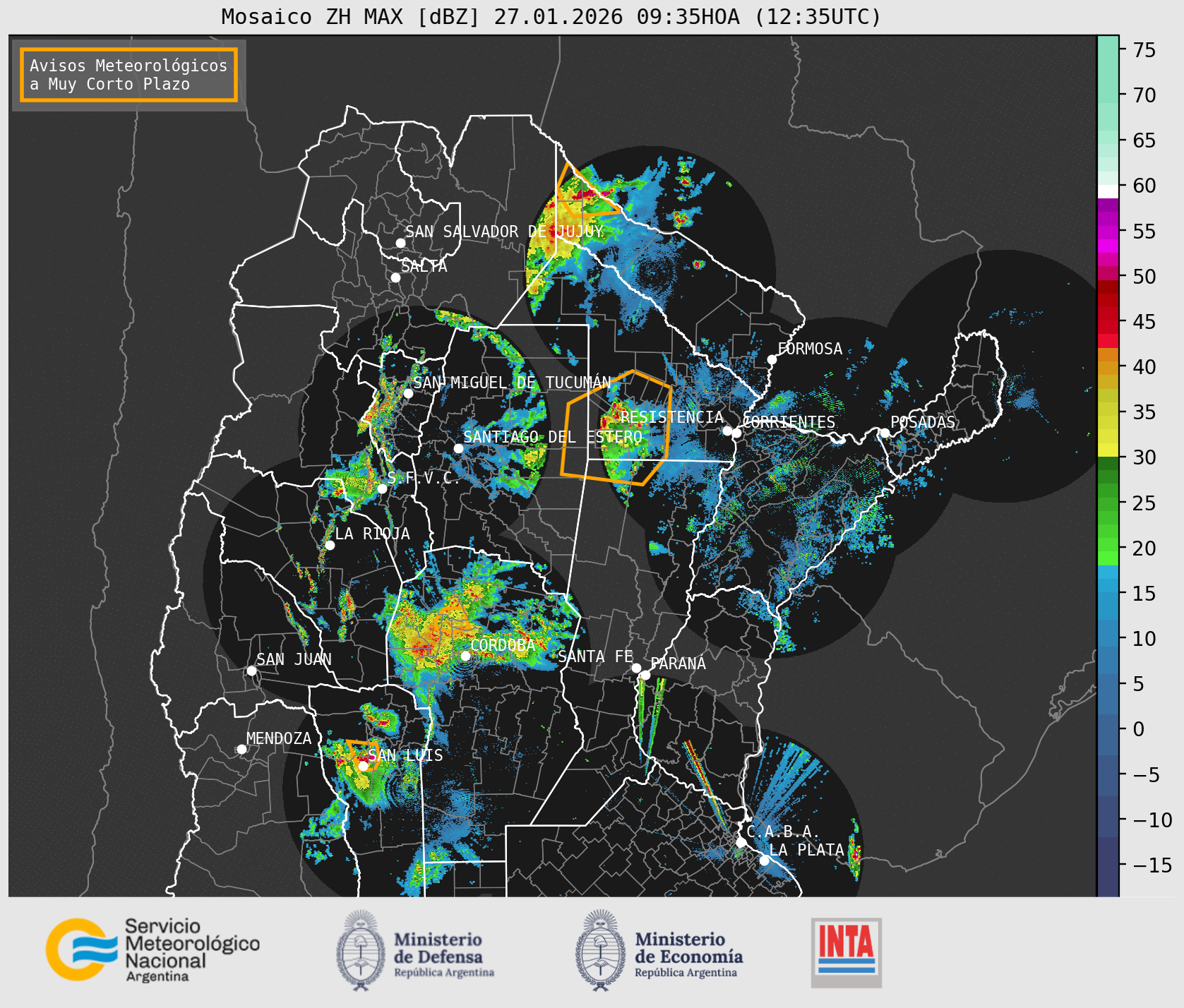Screen dimensions: 1184x1008
Task: Click the label text POSADAS
Action: click(x=923, y=422)
